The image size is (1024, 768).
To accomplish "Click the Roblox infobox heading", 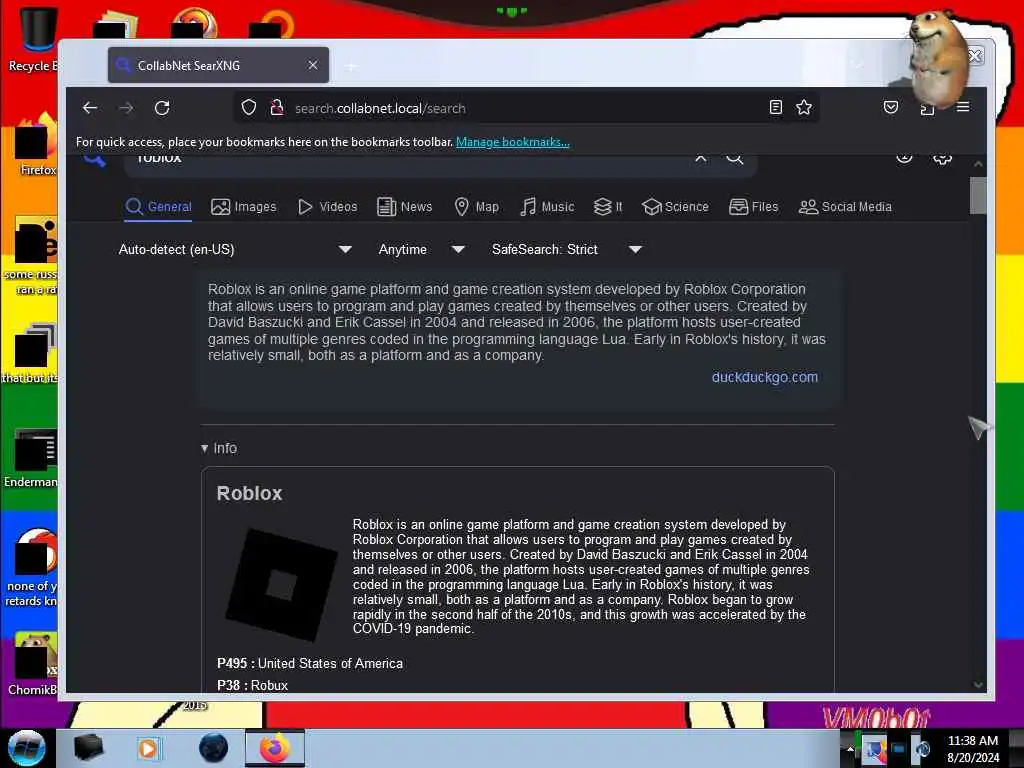I will [249, 493].
